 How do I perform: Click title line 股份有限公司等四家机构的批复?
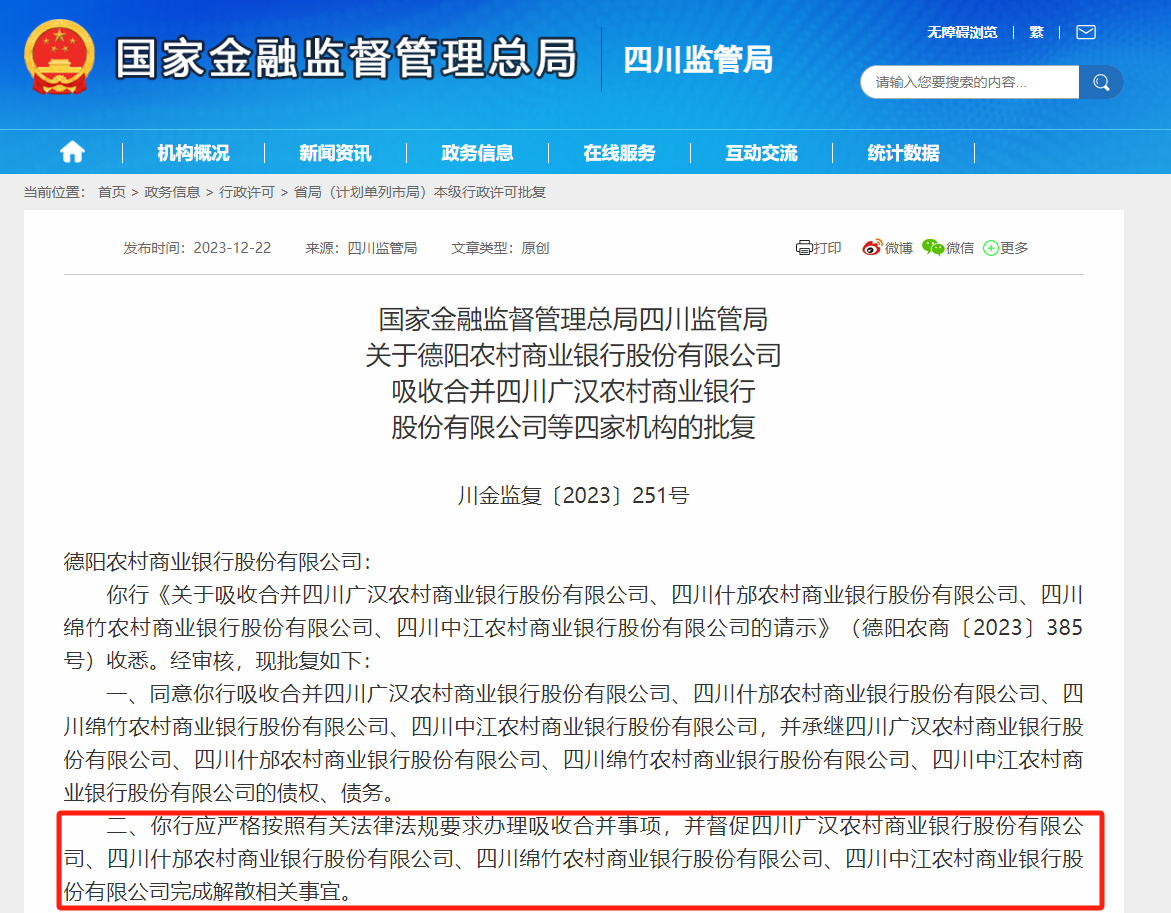tap(574, 427)
